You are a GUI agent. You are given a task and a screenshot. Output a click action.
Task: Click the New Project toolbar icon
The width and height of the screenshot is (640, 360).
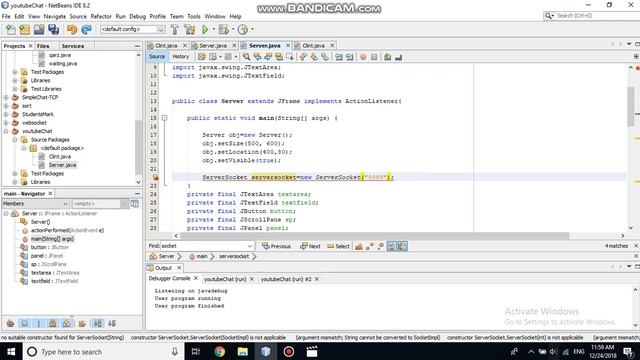coord(24,29)
